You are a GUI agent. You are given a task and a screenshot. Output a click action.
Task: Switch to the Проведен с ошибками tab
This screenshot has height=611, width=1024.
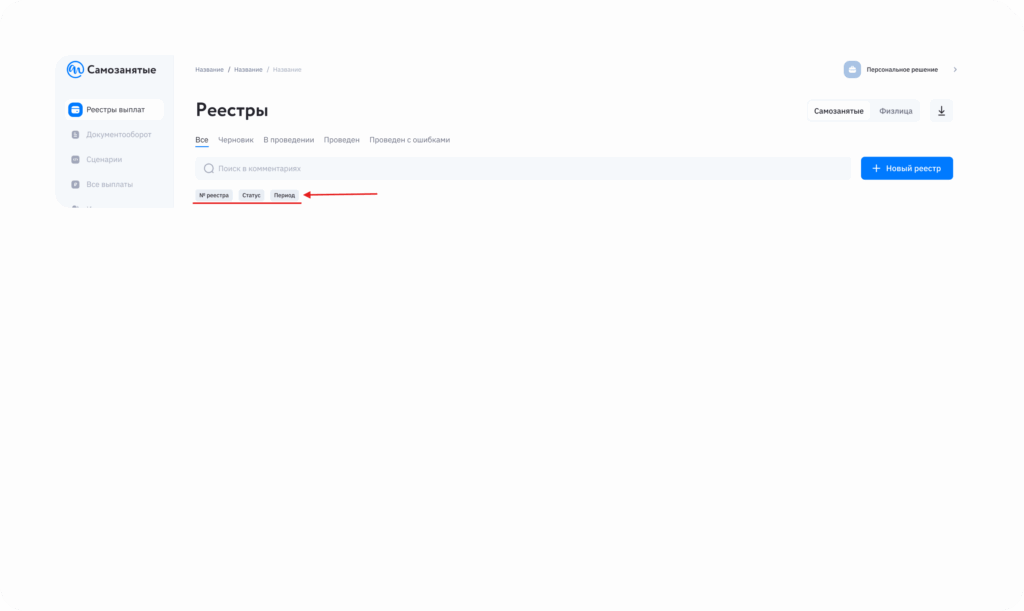click(x=409, y=140)
